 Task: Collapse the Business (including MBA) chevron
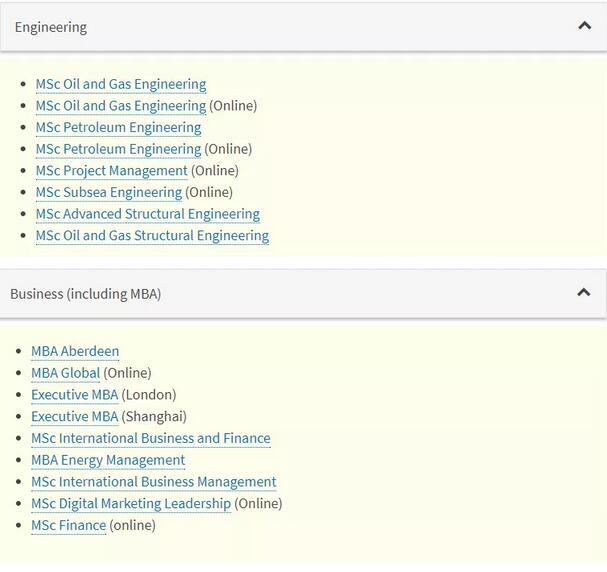click(584, 293)
